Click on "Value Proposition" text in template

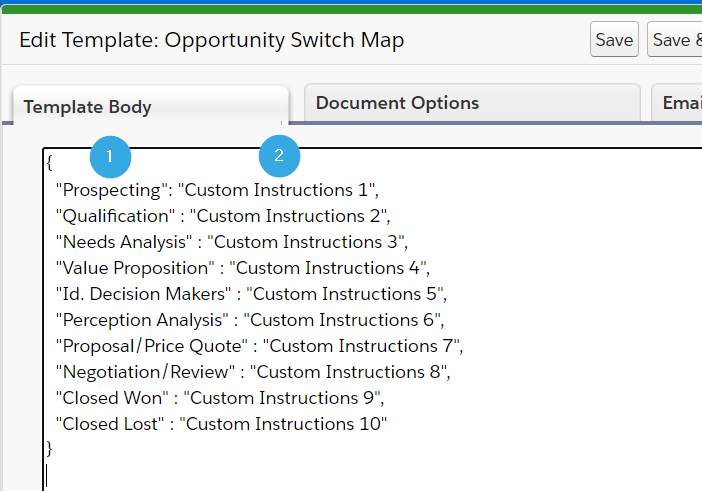135,268
